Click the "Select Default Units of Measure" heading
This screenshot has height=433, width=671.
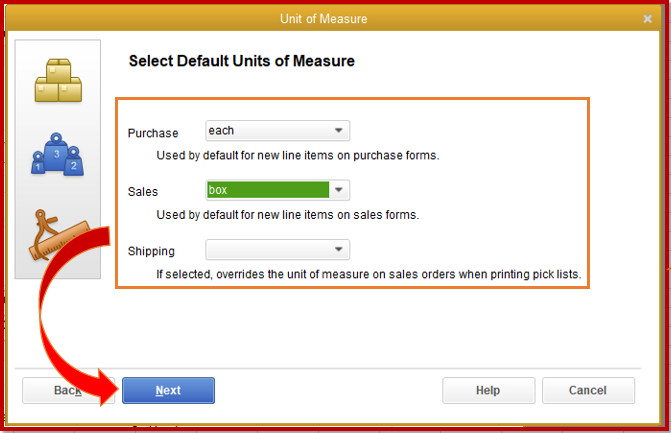click(x=242, y=61)
